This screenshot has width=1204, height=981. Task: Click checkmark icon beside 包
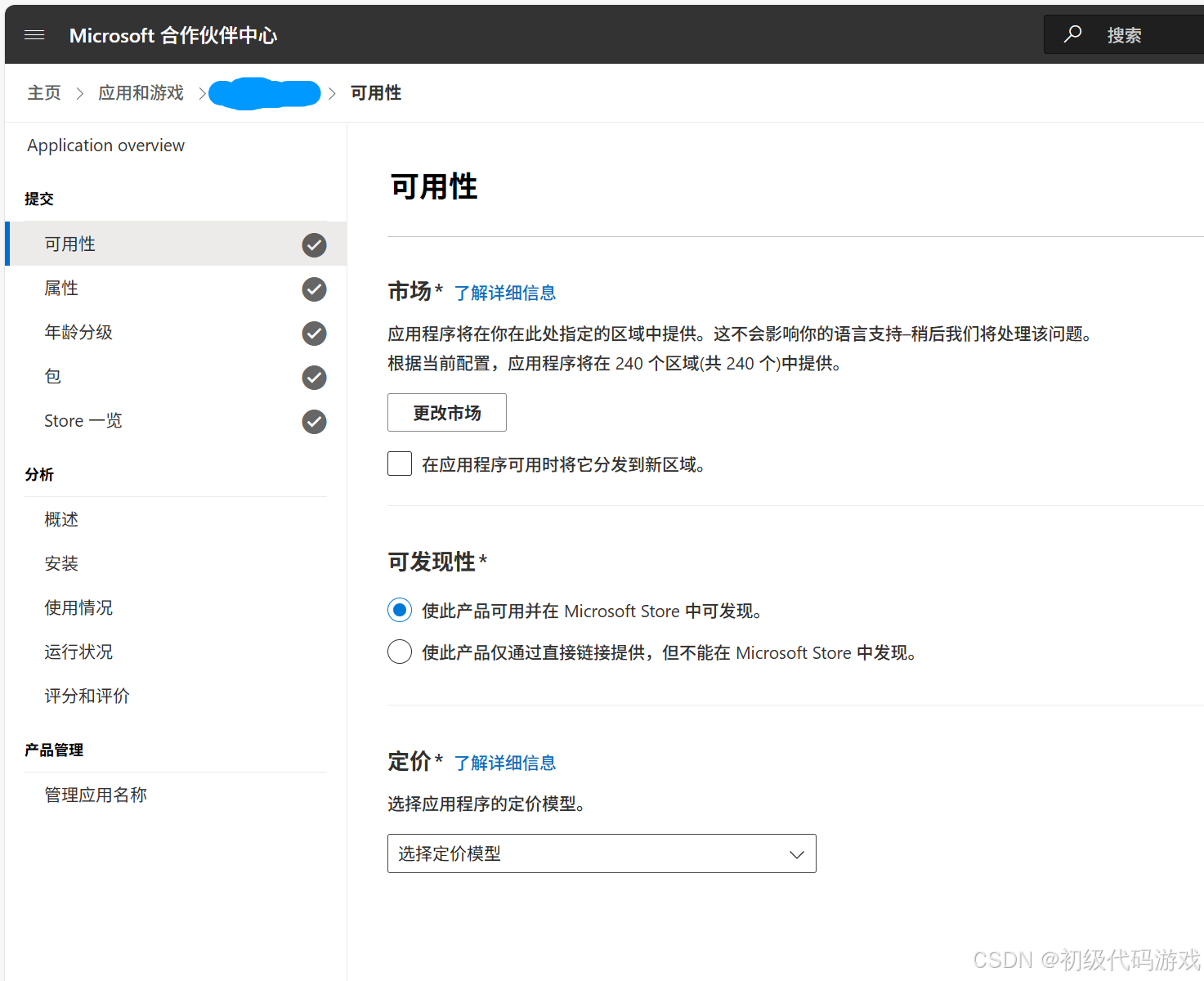(x=314, y=377)
